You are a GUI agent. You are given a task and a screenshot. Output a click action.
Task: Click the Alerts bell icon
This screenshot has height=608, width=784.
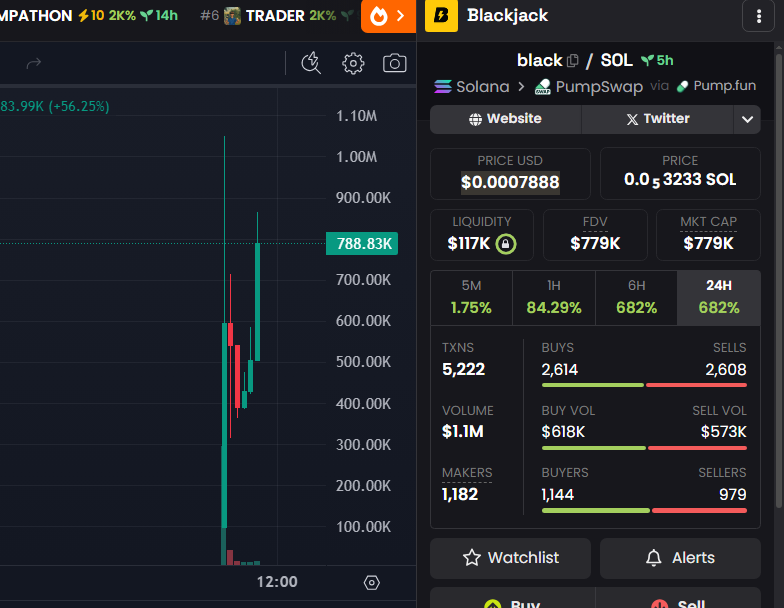(654, 558)
